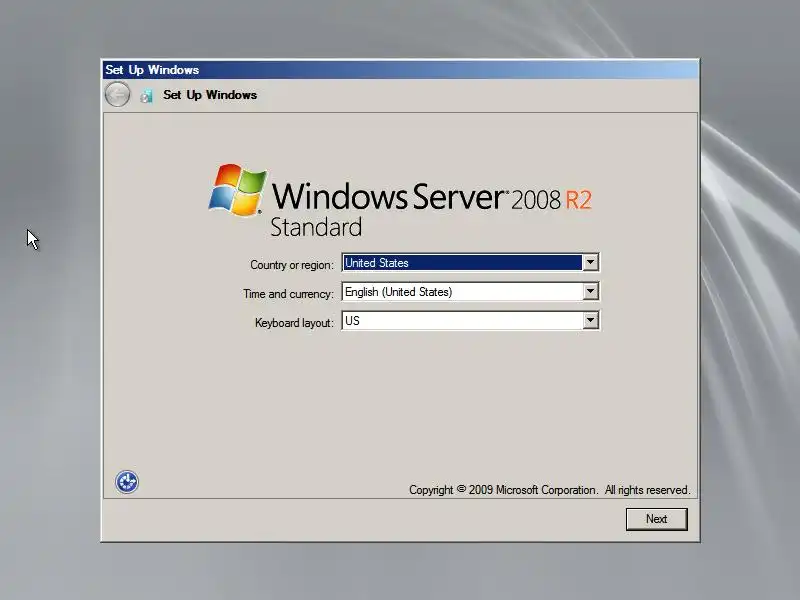Click the Windows flag logo
Image resolution: width=800 pixels, height=600 pixels.
(237, 189)
